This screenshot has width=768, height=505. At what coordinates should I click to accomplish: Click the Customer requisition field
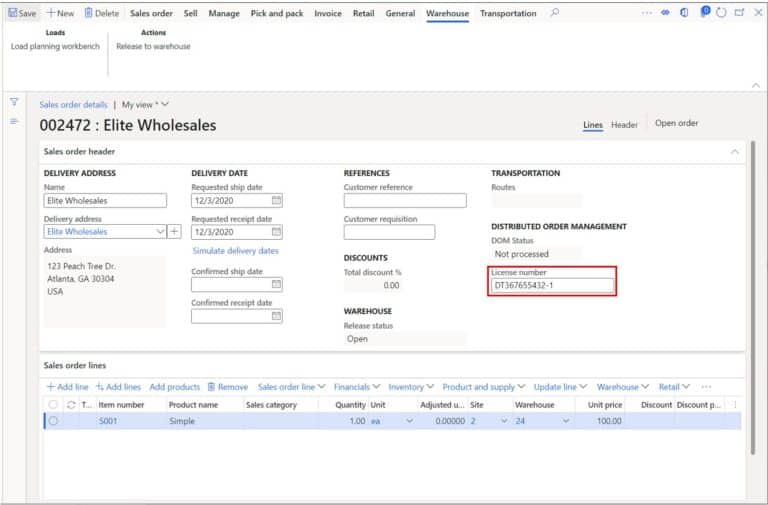(x=389, y=232)
